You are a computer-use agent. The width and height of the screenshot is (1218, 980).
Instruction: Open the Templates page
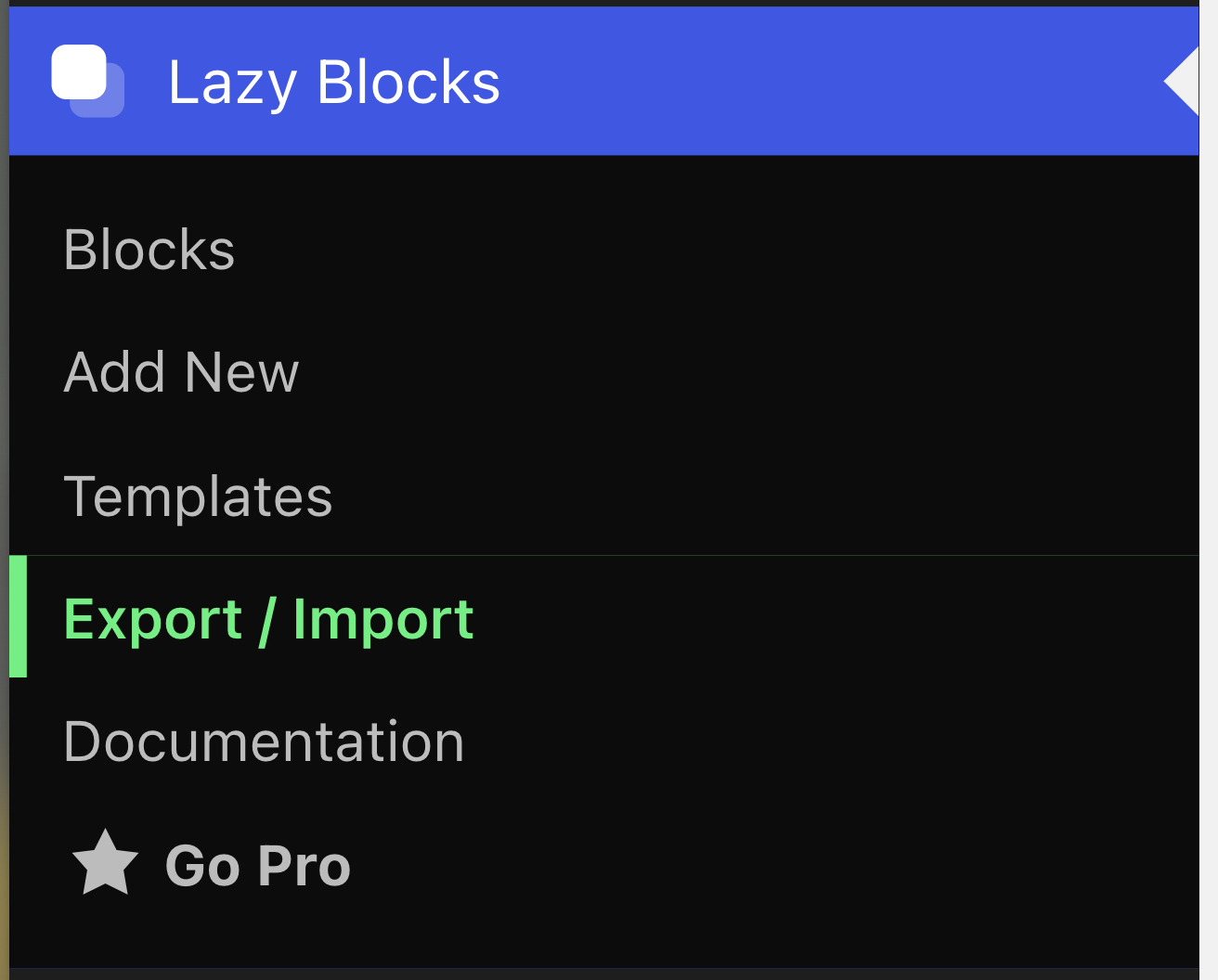click(198, 496)
